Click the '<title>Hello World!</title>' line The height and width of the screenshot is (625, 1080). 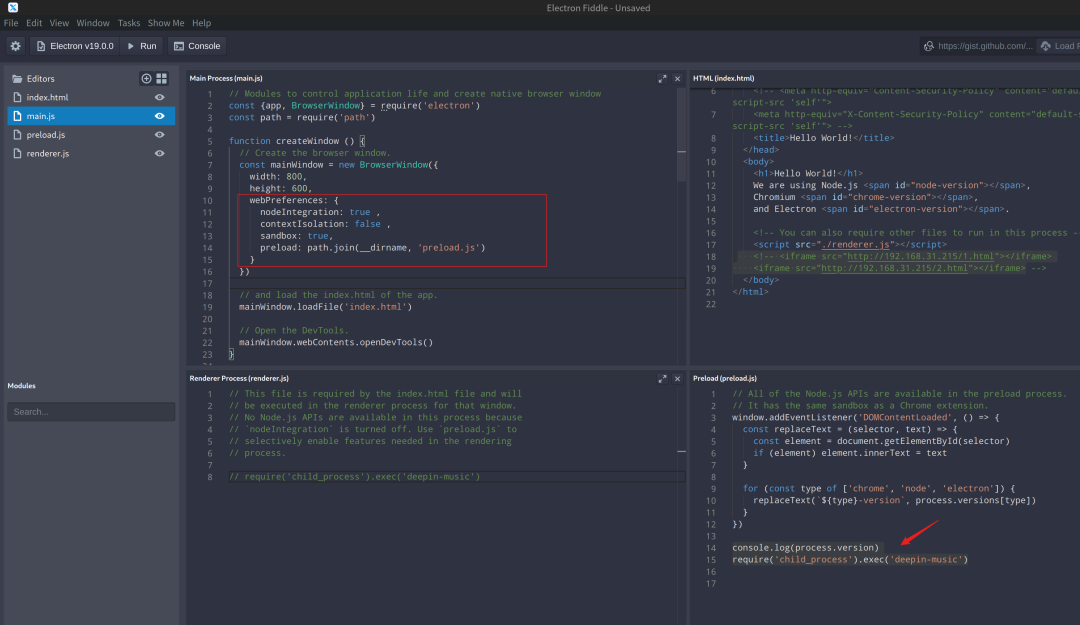[823, 138]
